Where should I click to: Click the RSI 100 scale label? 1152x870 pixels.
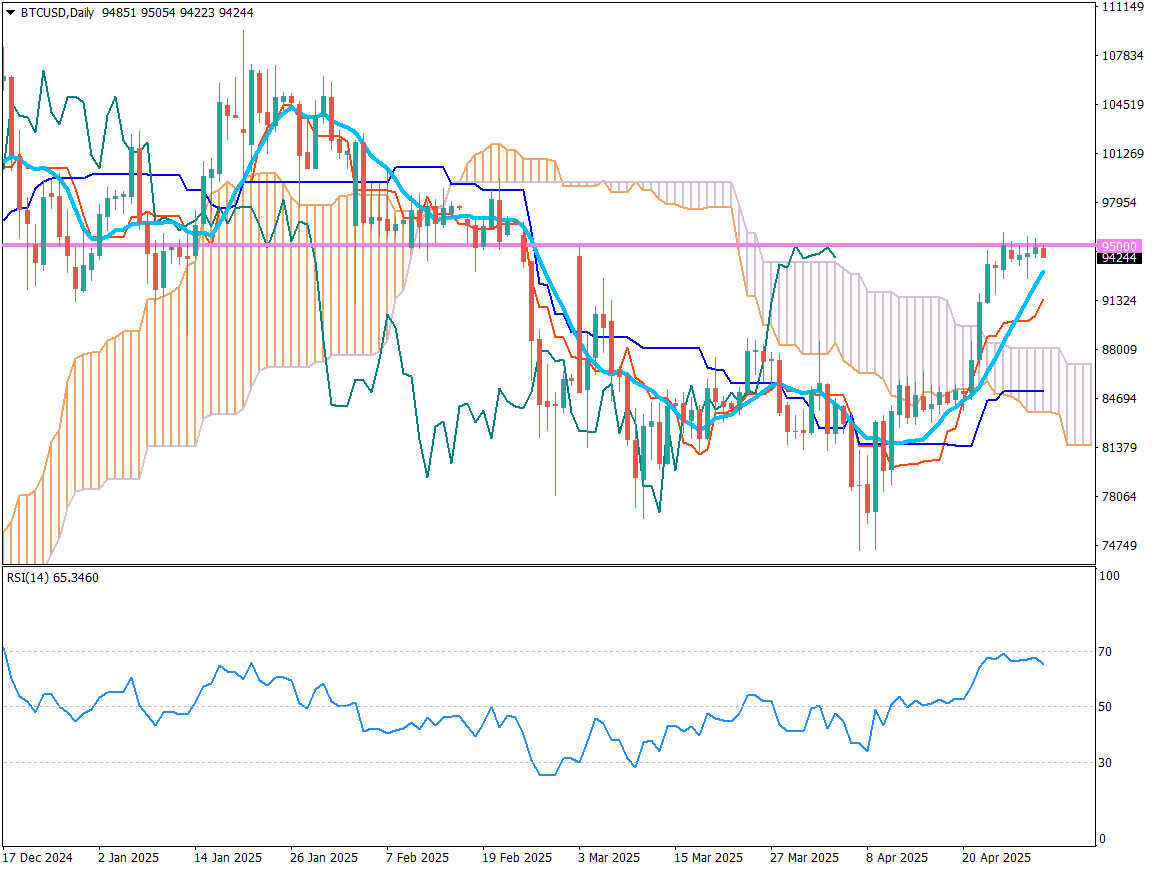[1108, 577]
